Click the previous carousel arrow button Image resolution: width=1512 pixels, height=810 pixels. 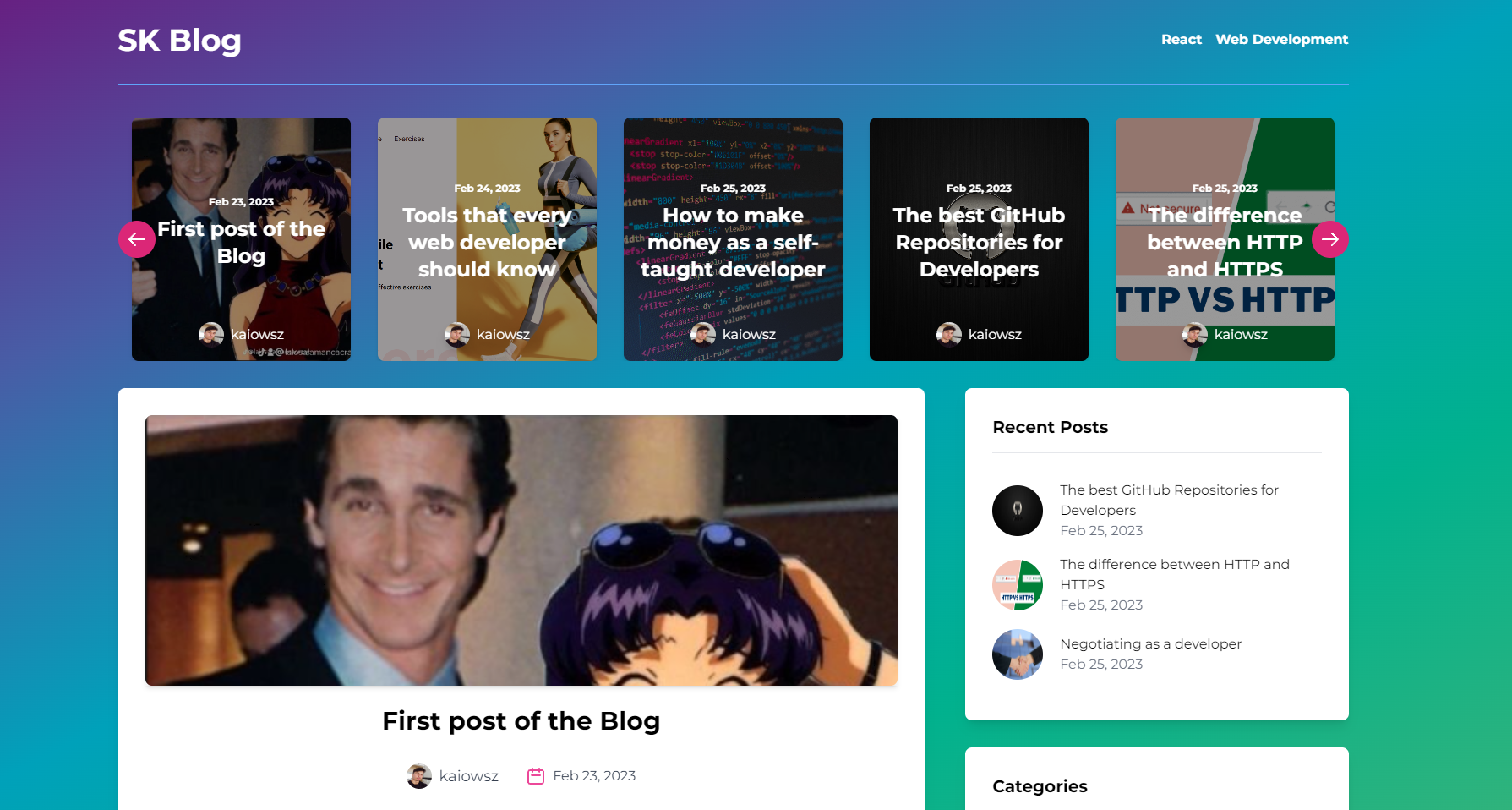coord(137,239)
